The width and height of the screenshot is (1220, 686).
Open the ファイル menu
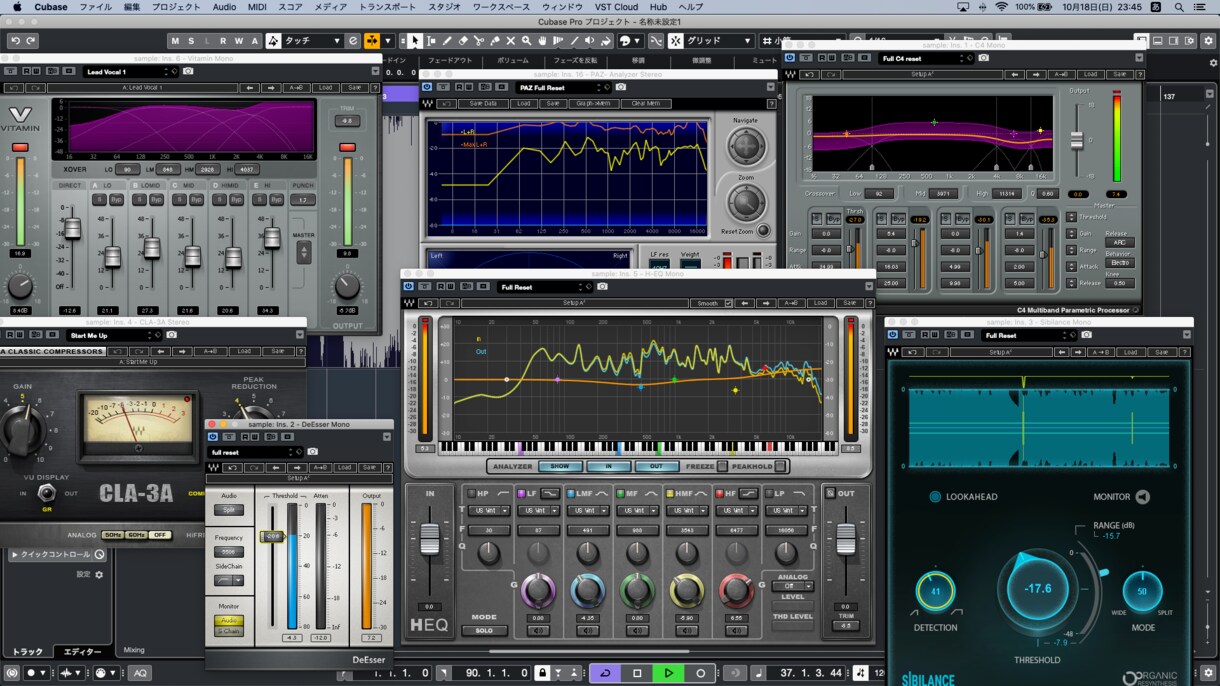coord(95,7)
